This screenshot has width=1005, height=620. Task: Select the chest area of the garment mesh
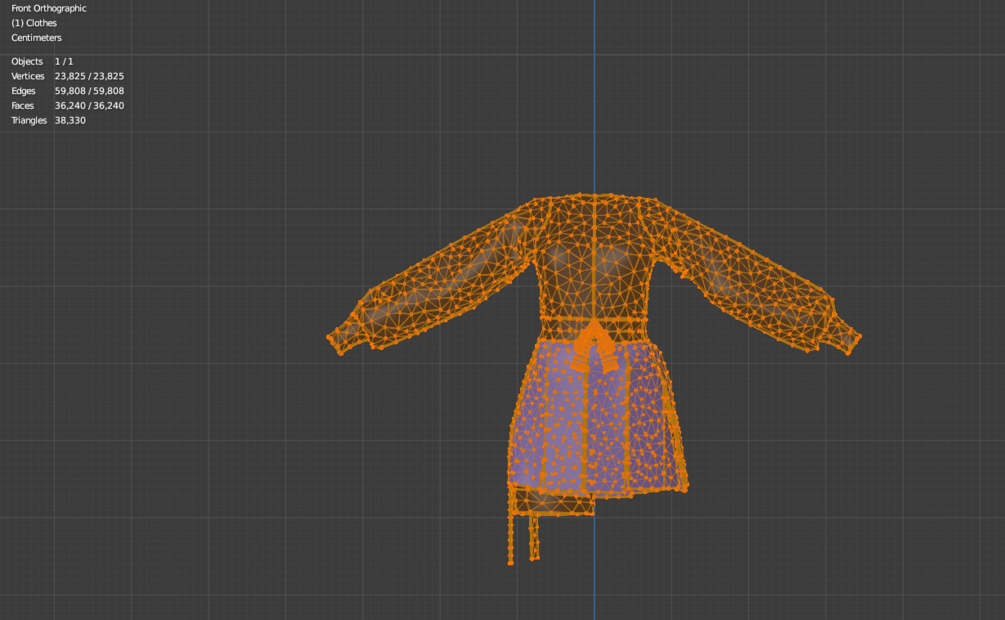pos(594,263)
